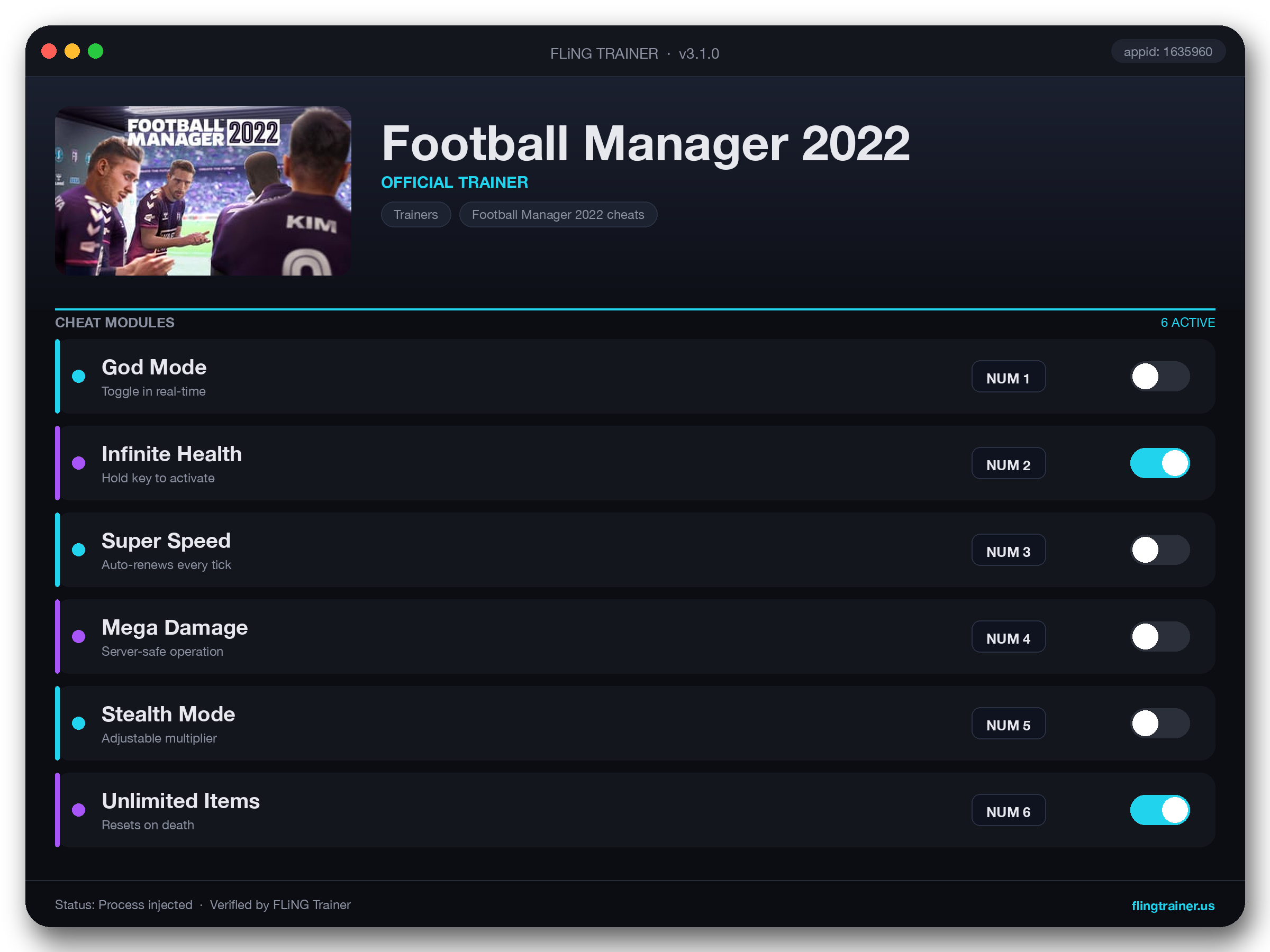The height and width of the screenshot is (952, 1270).
Task: Click the cyan dot next to Super Speed
Action: point(79,550)
